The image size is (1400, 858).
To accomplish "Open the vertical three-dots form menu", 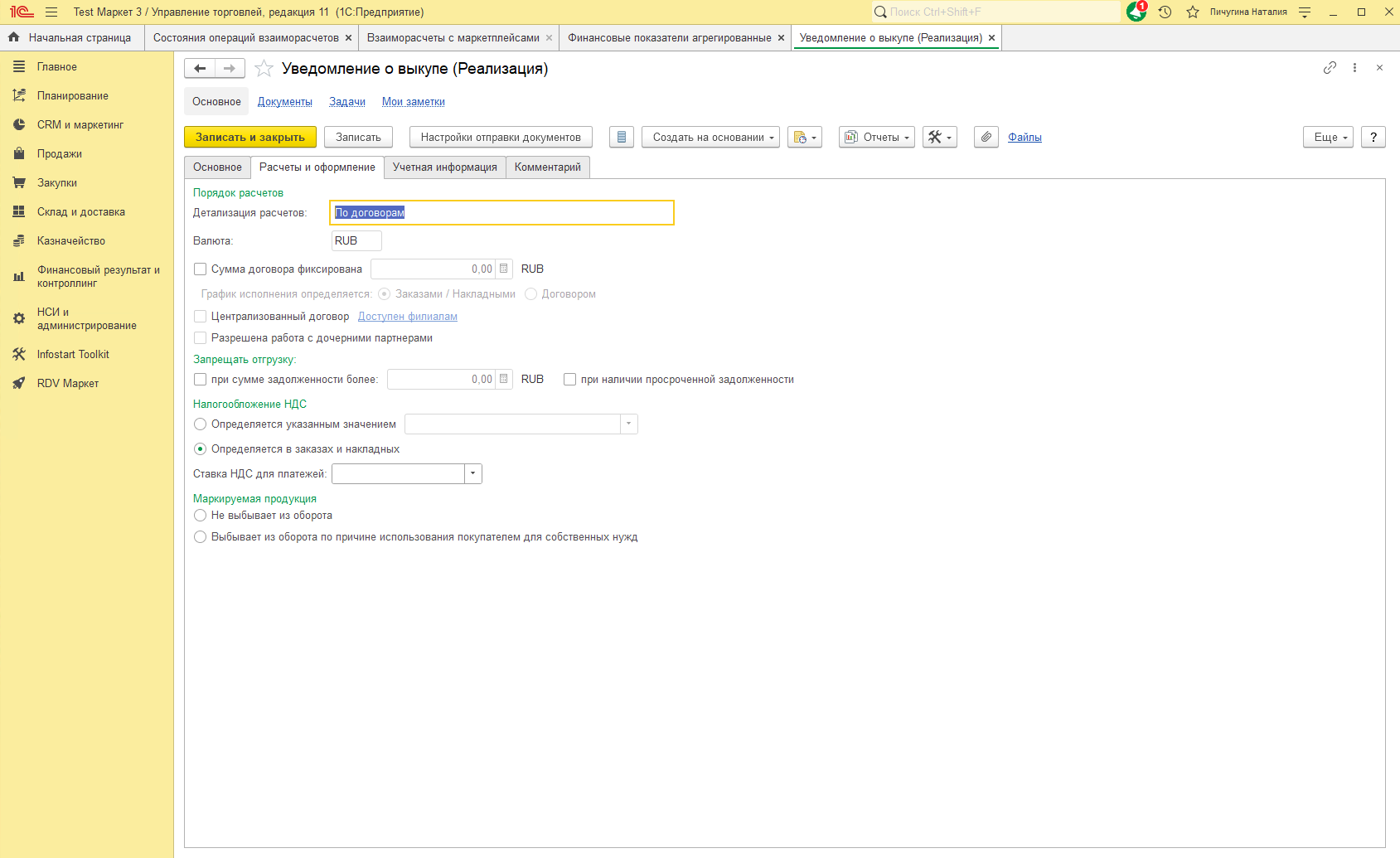I will point(1354,68).
